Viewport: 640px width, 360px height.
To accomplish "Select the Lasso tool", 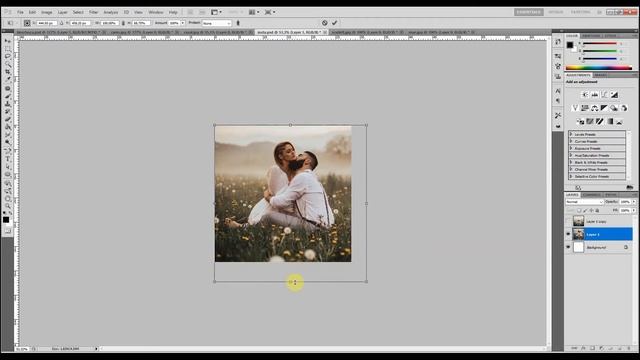I will tap(7, 57).
